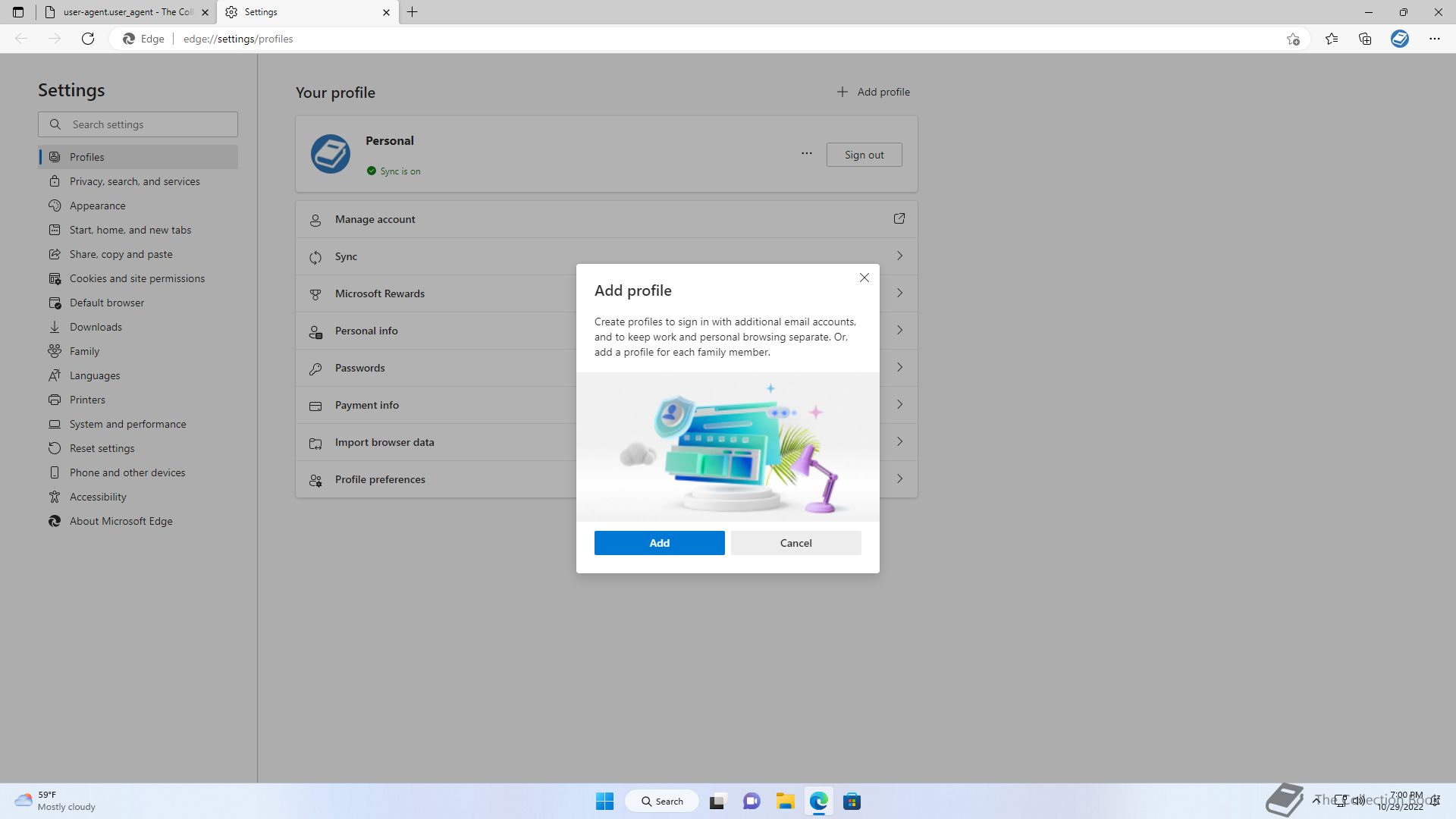This screenshot has width=1456, height=819.
Task: Click Add button in Add profile dialog
Action: 659,543
